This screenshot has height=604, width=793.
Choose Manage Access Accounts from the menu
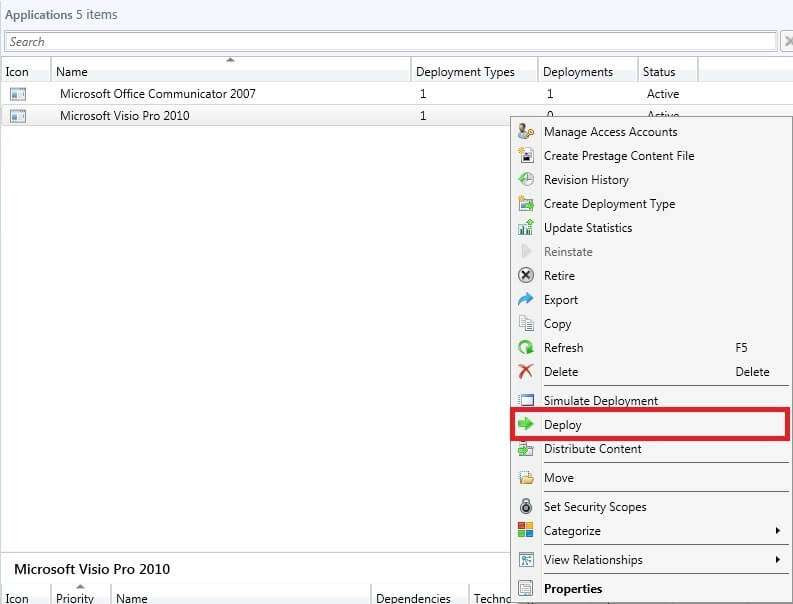(651, 132)
